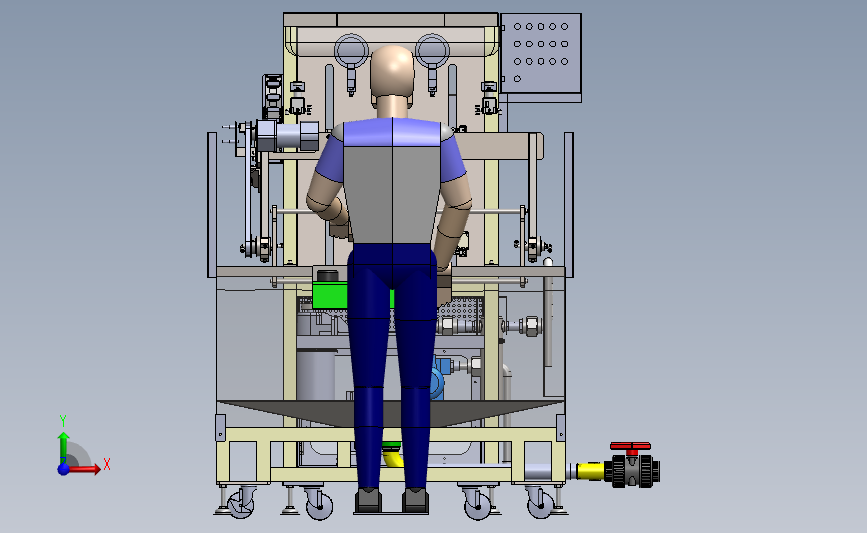Select the mannequin's gray torso back
The image size is (867, 533).
[x=392, y=194]
